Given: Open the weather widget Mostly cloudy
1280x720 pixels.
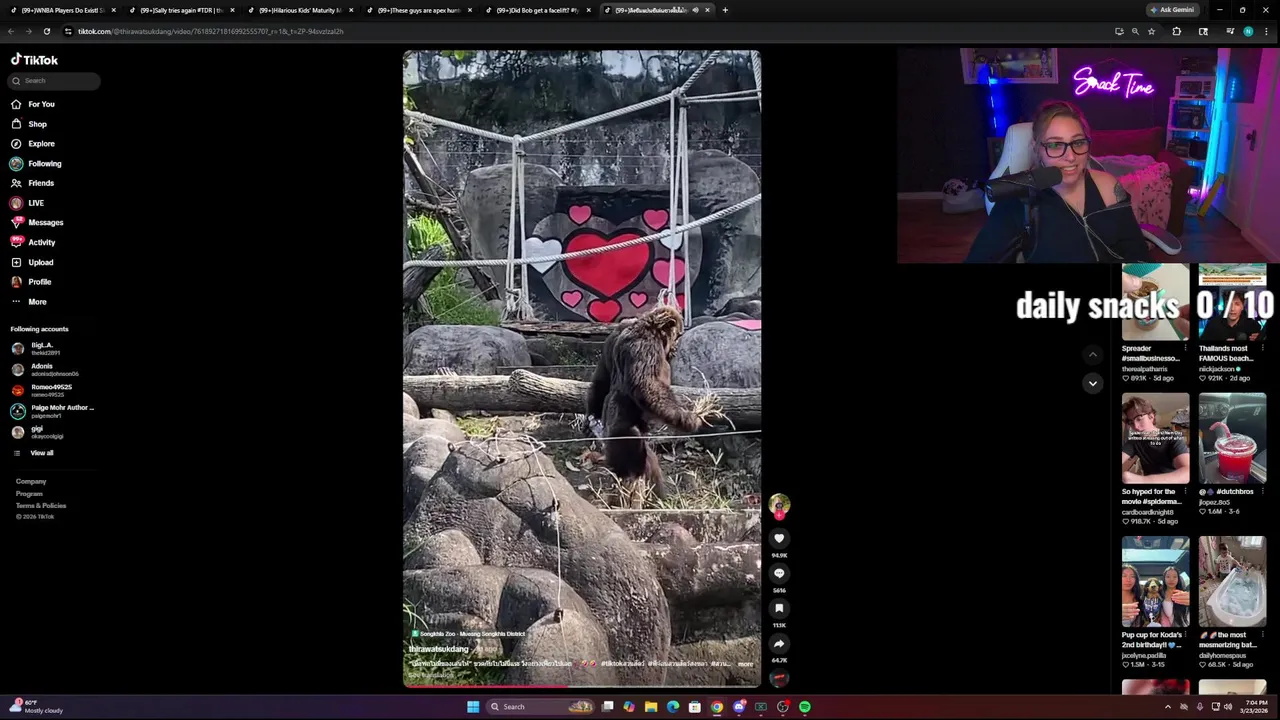Looking at the screenshot, I should (36, 707).
